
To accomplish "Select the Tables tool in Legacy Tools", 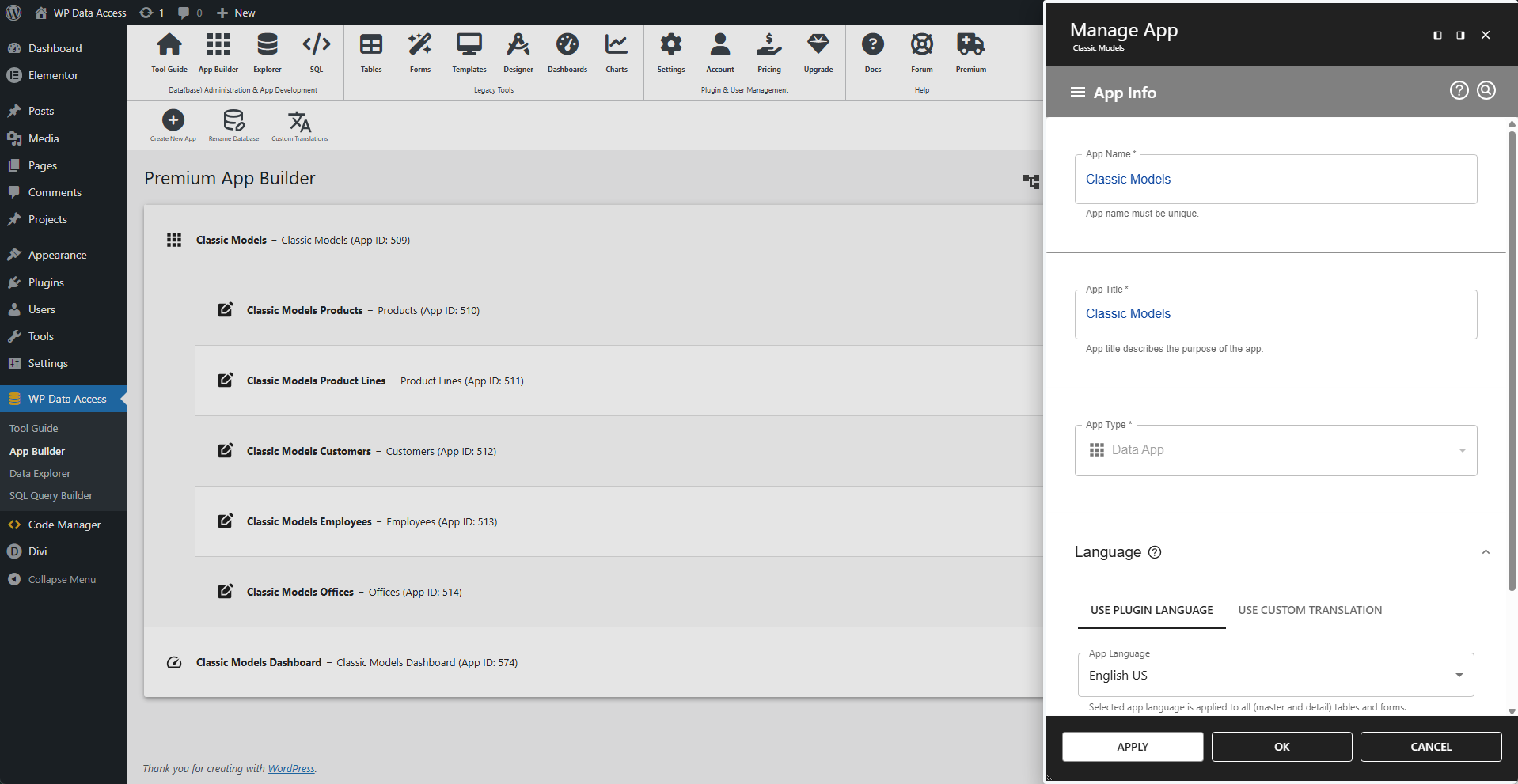I will coord(371,52).
